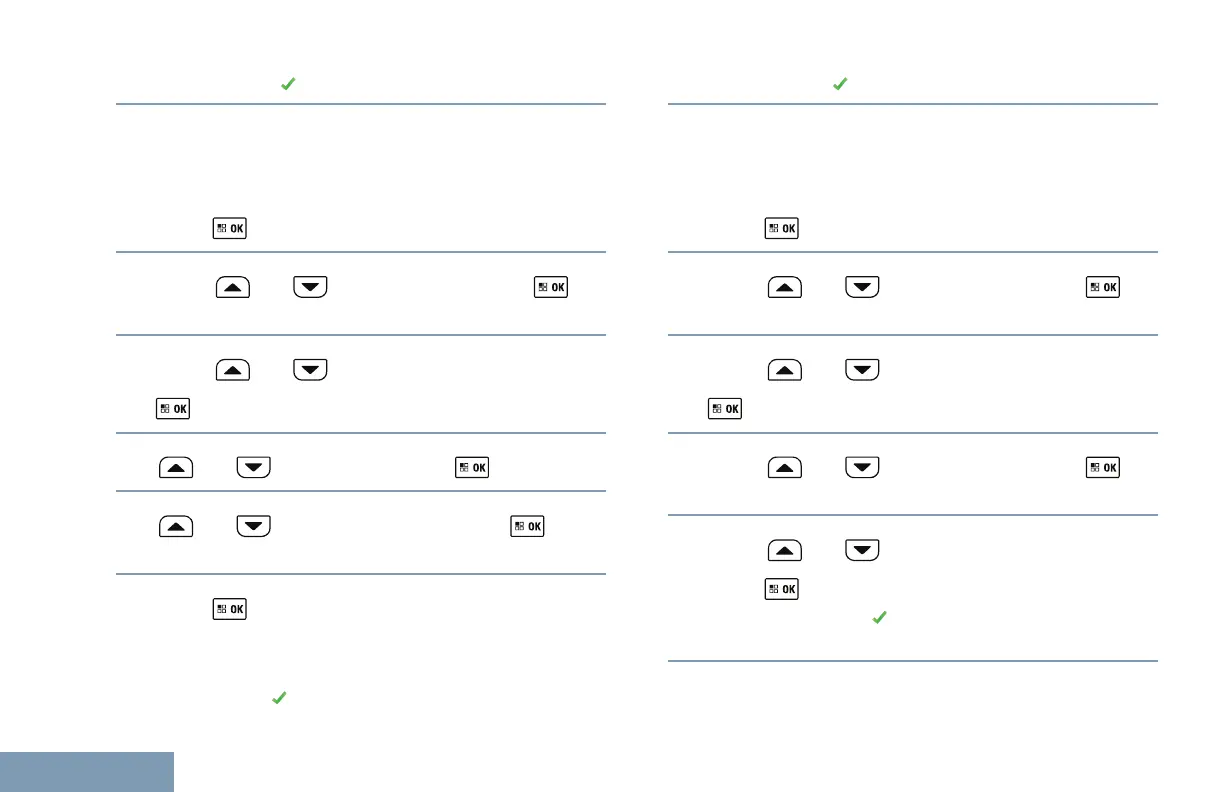
Task: Click the OK key ending left column's second step
Action: (552, 288)
